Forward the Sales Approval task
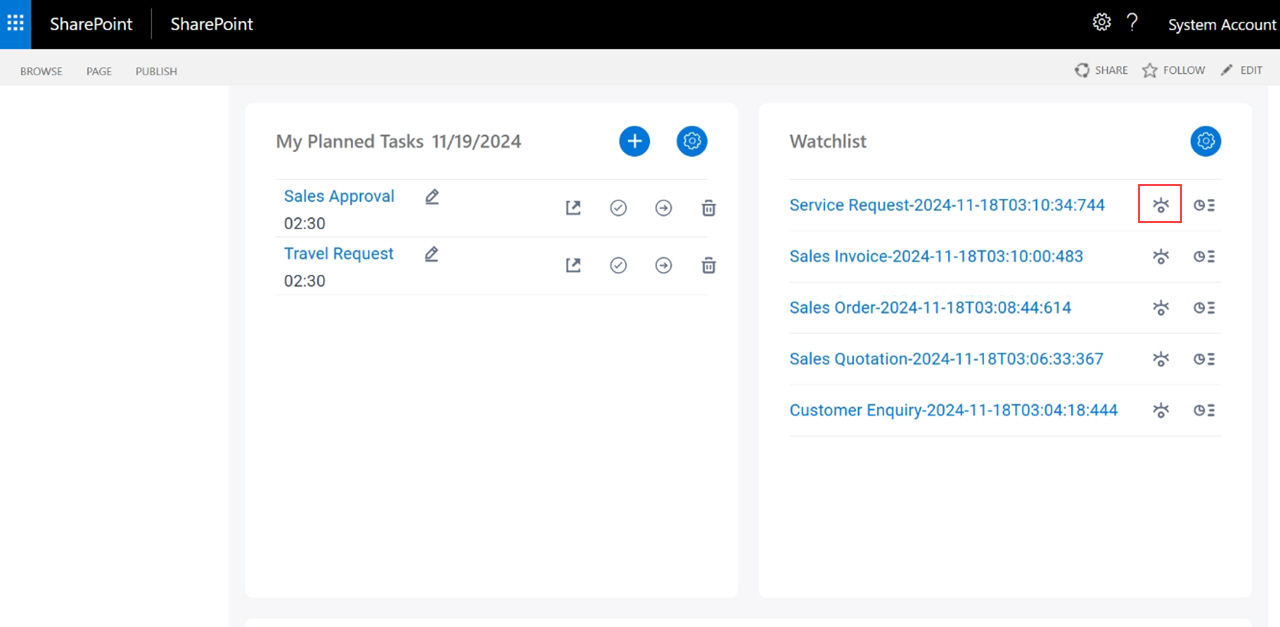The image size is (1280, 627). coord(664,208)
